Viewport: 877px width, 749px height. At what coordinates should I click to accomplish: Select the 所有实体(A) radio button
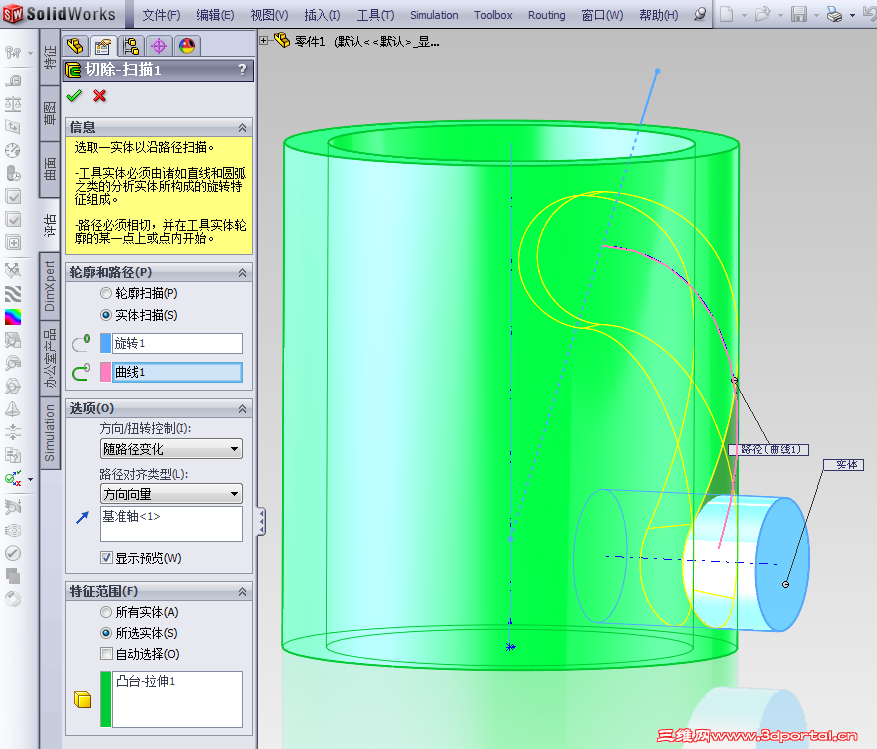pos(106,612)
